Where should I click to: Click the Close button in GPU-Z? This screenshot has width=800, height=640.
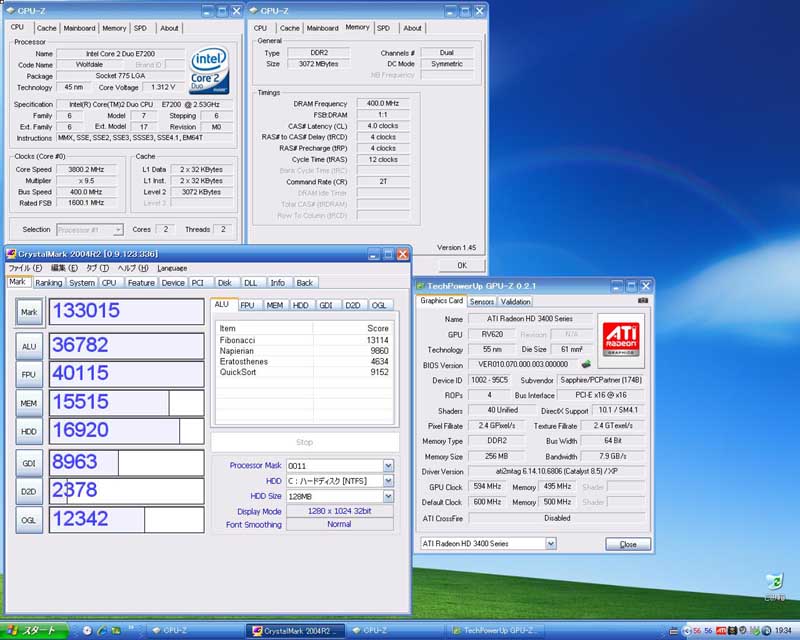tap(628, 544)
